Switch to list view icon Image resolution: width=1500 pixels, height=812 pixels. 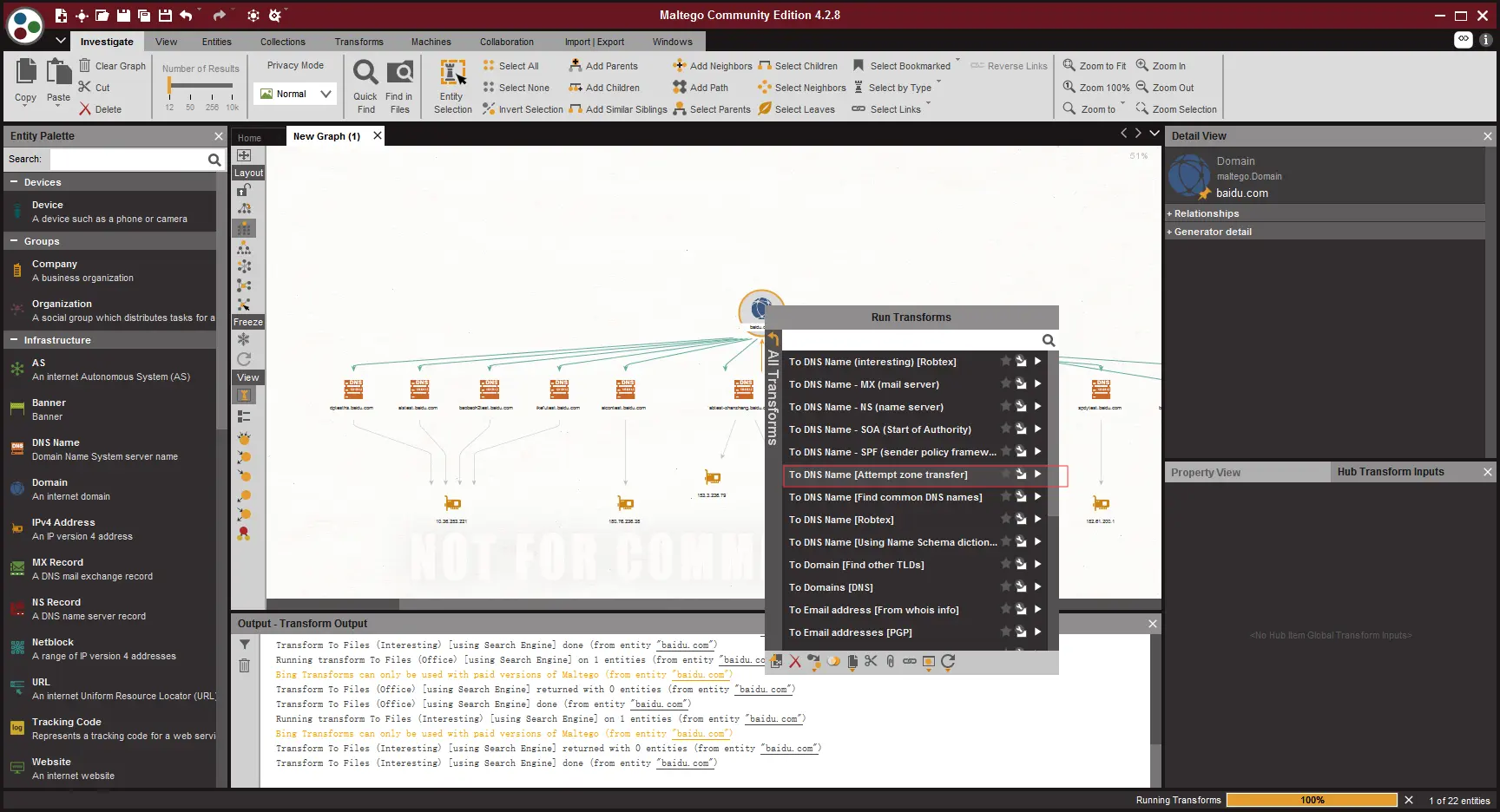[x=244, y=416]
